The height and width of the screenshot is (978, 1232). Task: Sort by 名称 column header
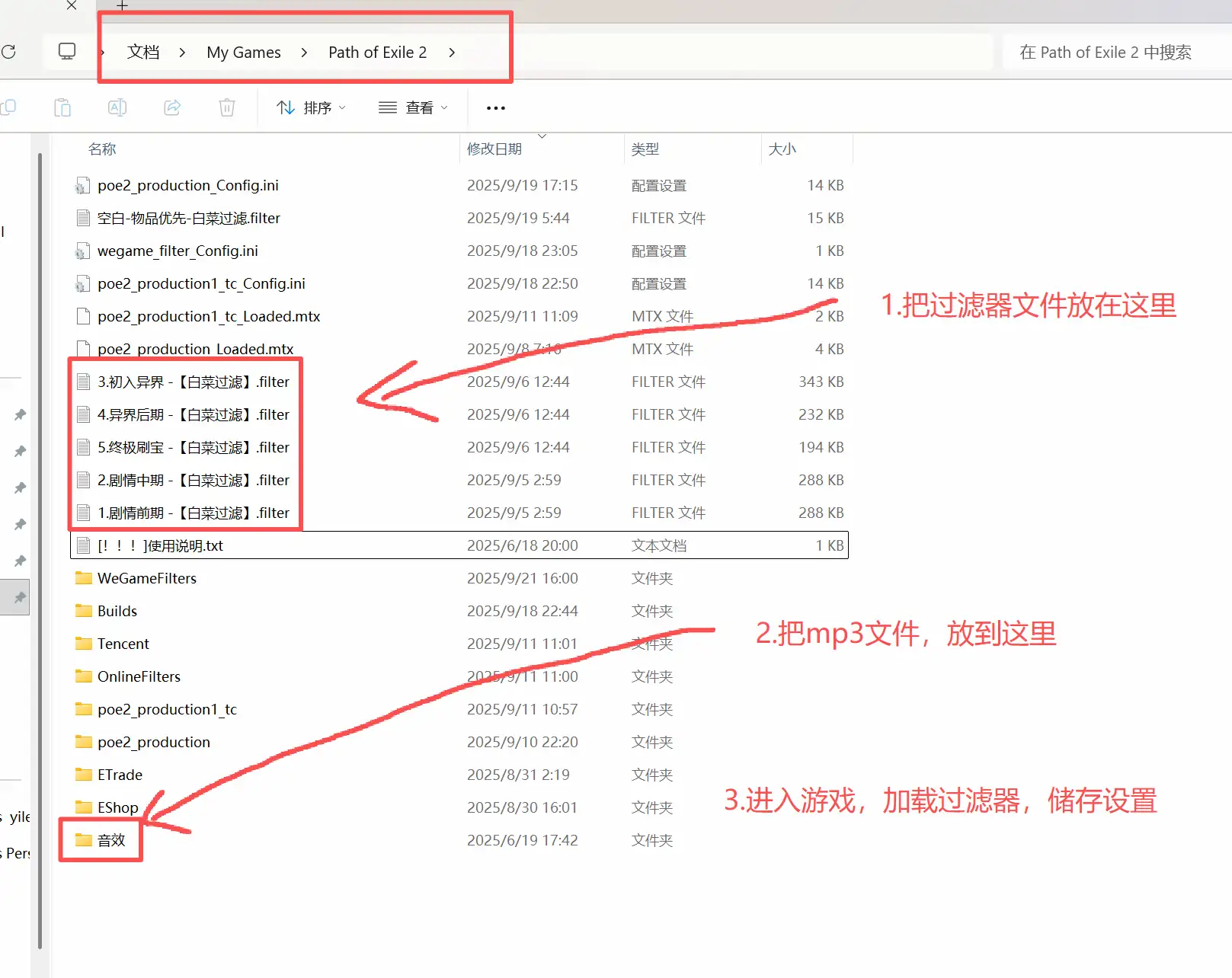point(102,149)
